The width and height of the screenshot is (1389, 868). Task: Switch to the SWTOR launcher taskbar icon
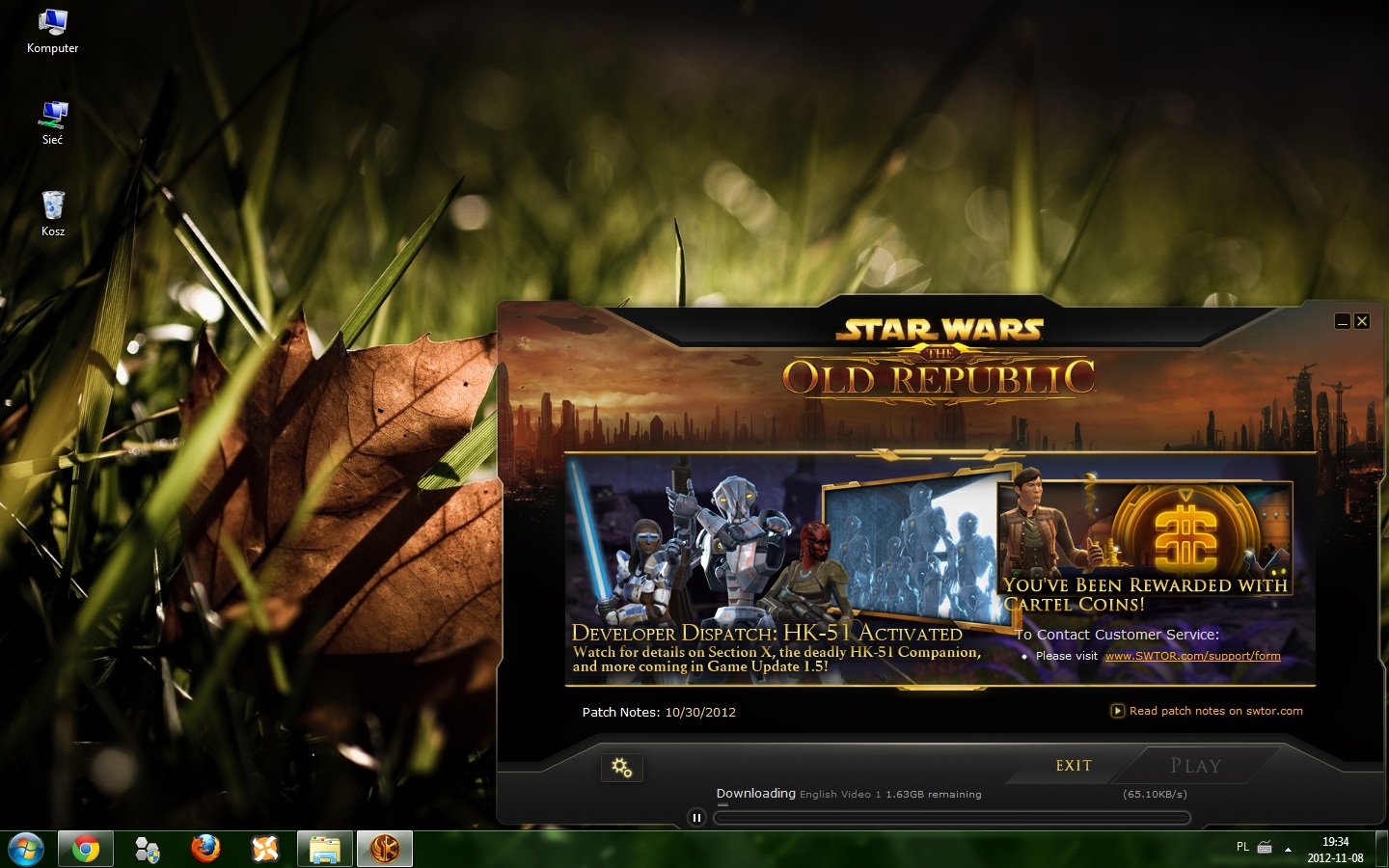point(385,850)
